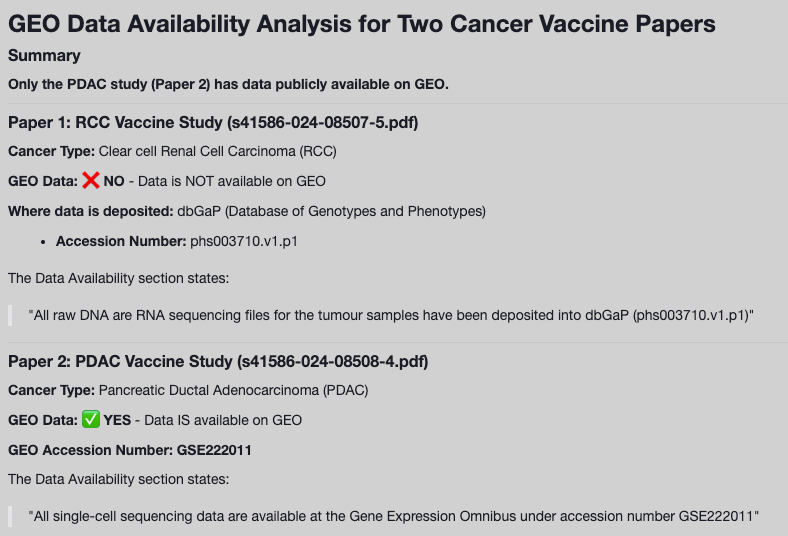
Task: Click the first 'Data Availability section states' line
Action: [x=118, y=278]
